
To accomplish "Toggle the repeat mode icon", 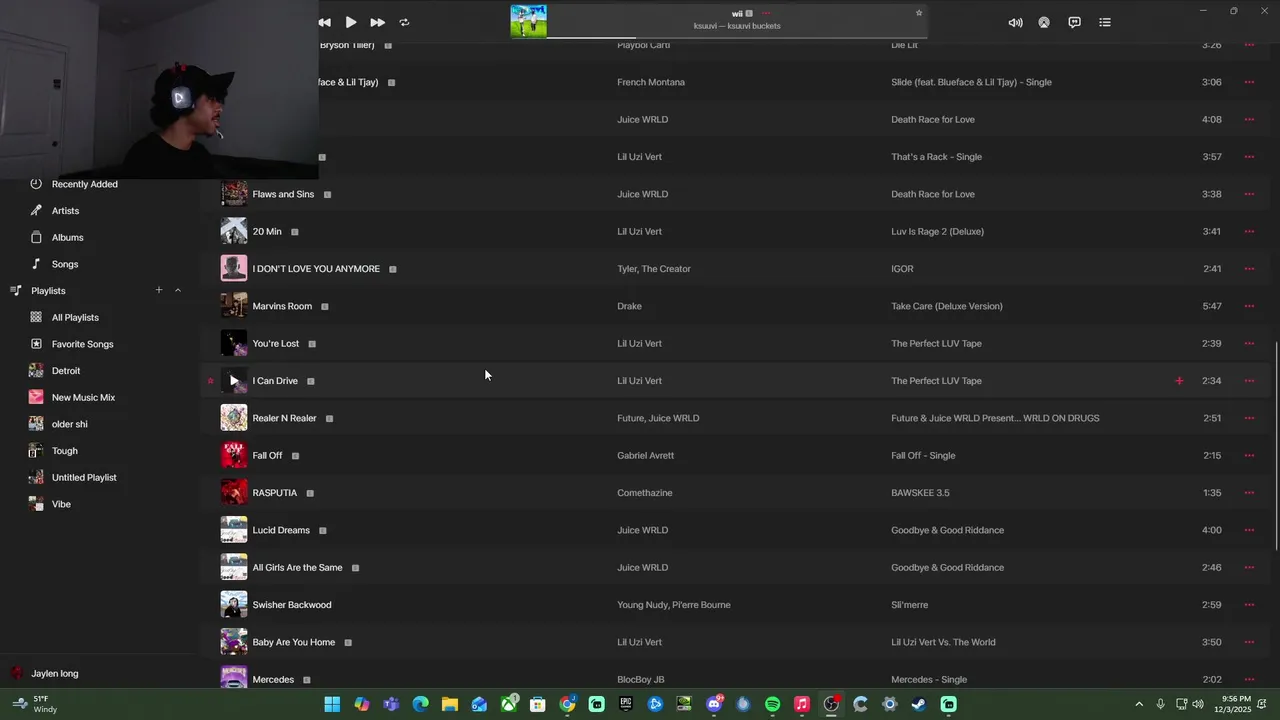I will tap(404, 22).
